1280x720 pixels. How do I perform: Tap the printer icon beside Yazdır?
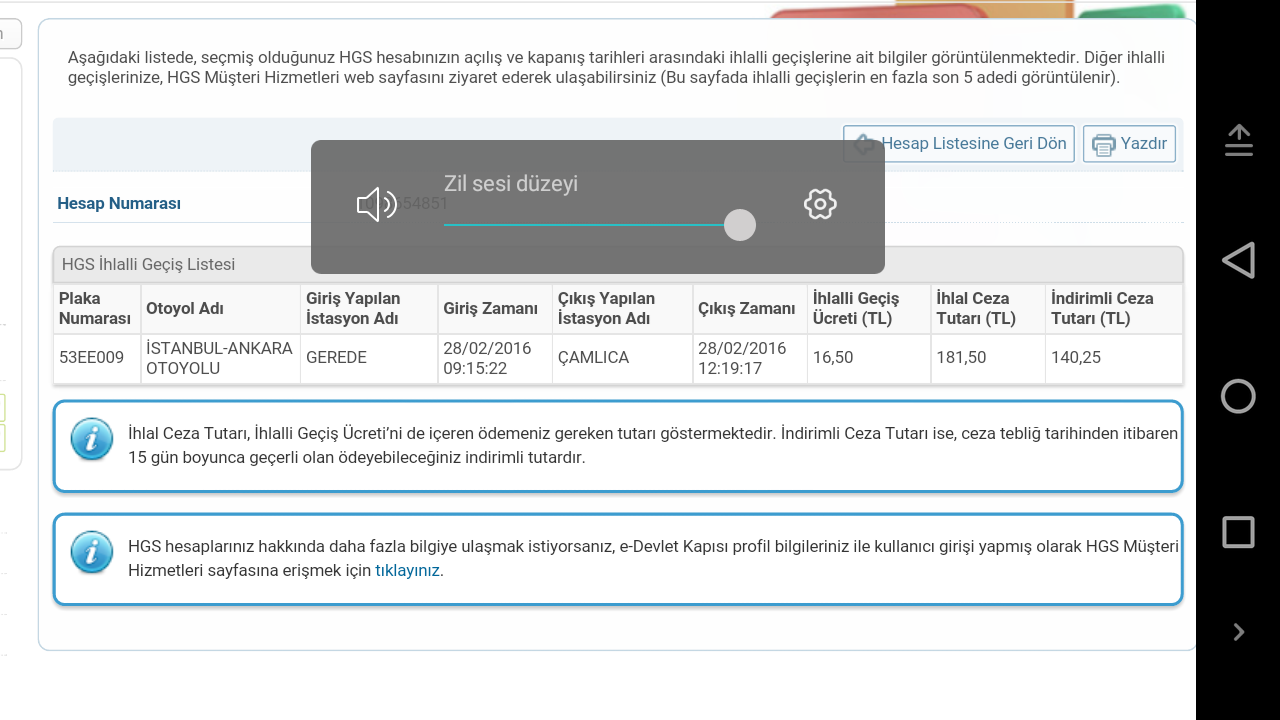1103,144
